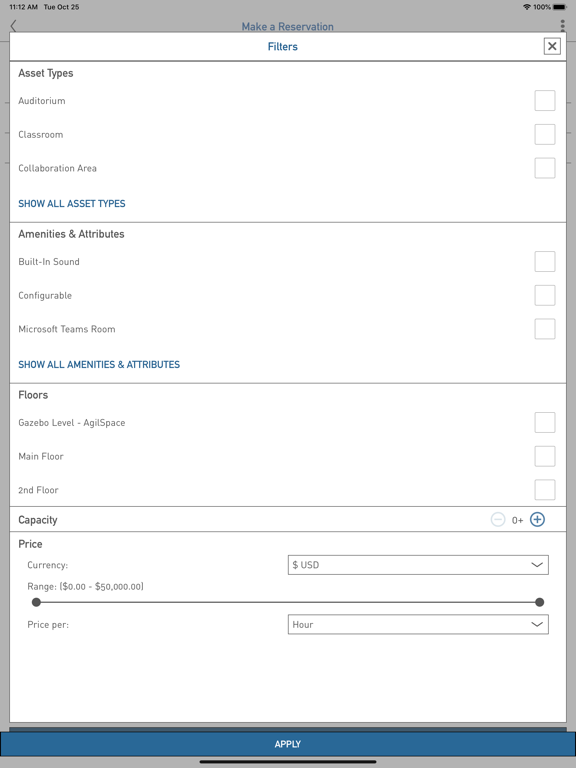Image resolution: width=576 pixels, height=768 pixels.
Task: Click the Make a Reservation title
Action: [288, 26]
